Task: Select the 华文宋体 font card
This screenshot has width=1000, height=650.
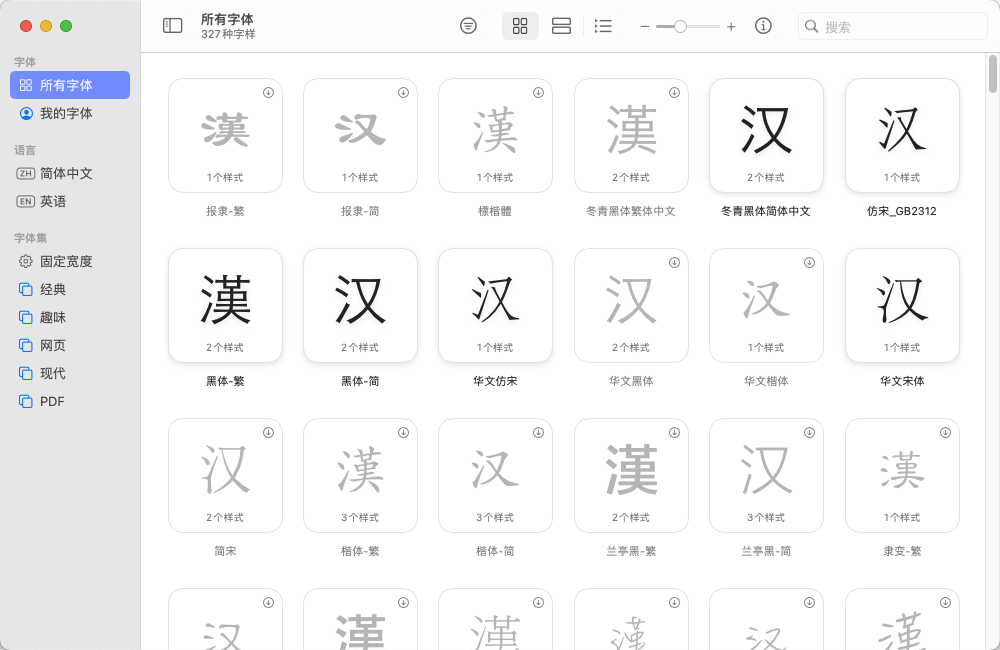Action: pos(902,305)
